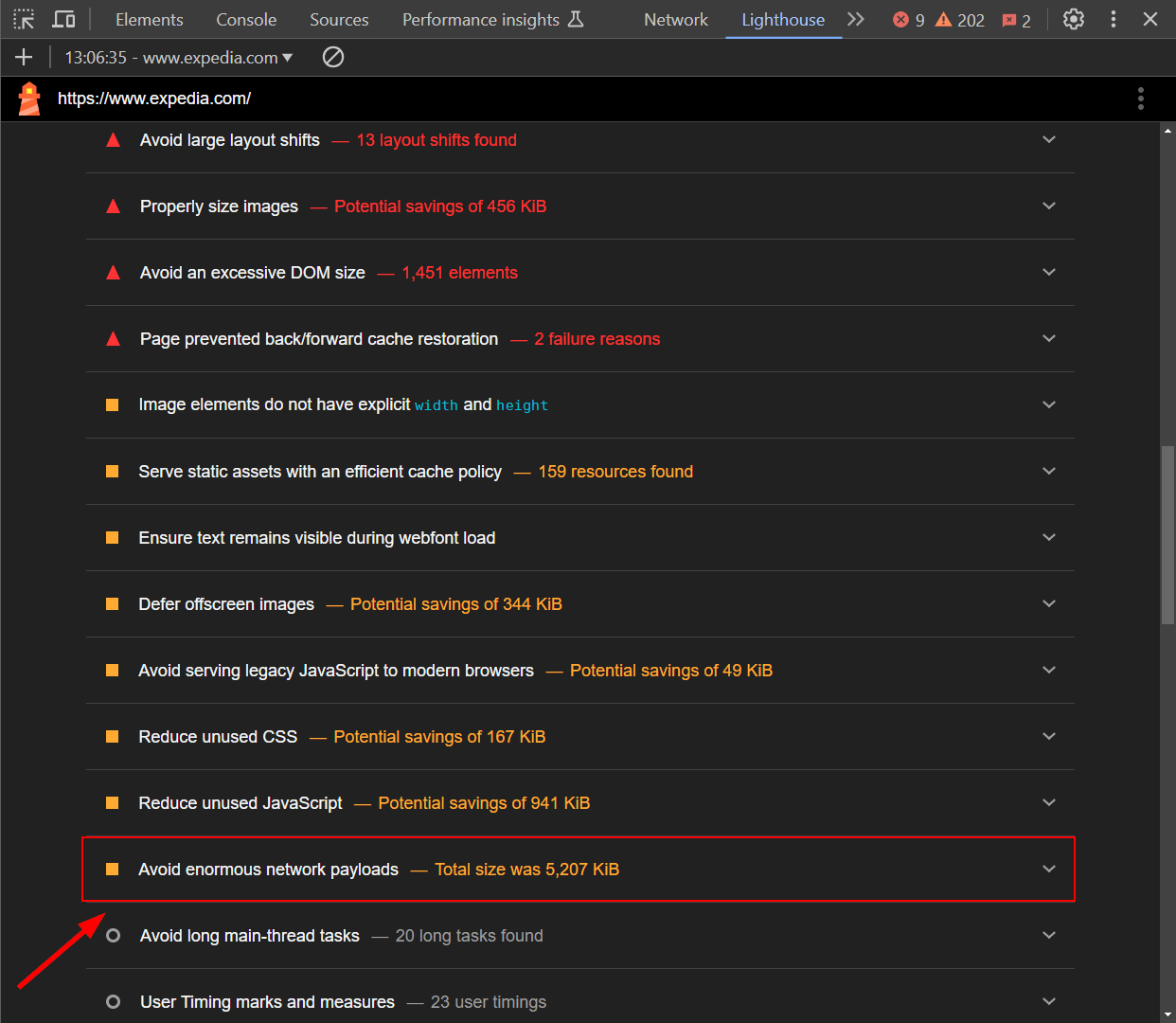The image size is (1176, 1023).
Task: Click '20 long tasks found' text
Action: coord(470,936)
